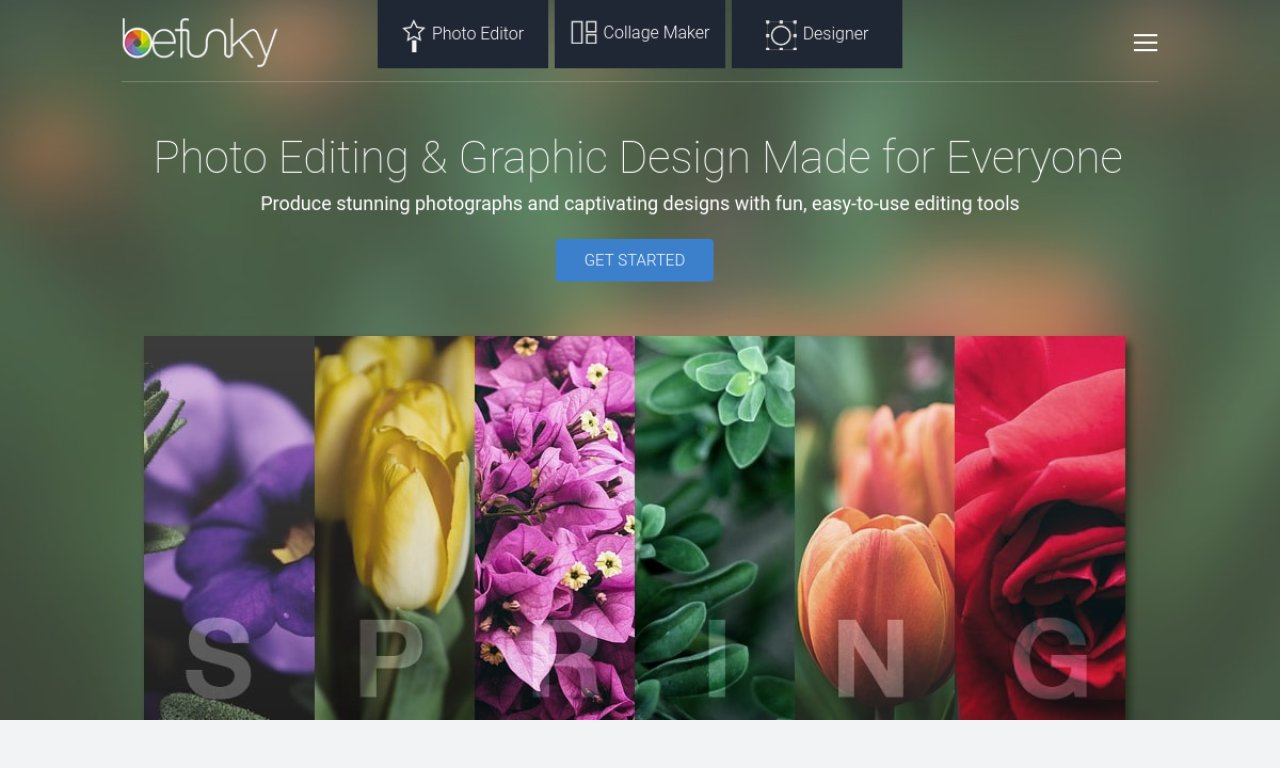Click the main headline text
Image resolution: width=1280 pixels, height=768 pixels.
638,158
